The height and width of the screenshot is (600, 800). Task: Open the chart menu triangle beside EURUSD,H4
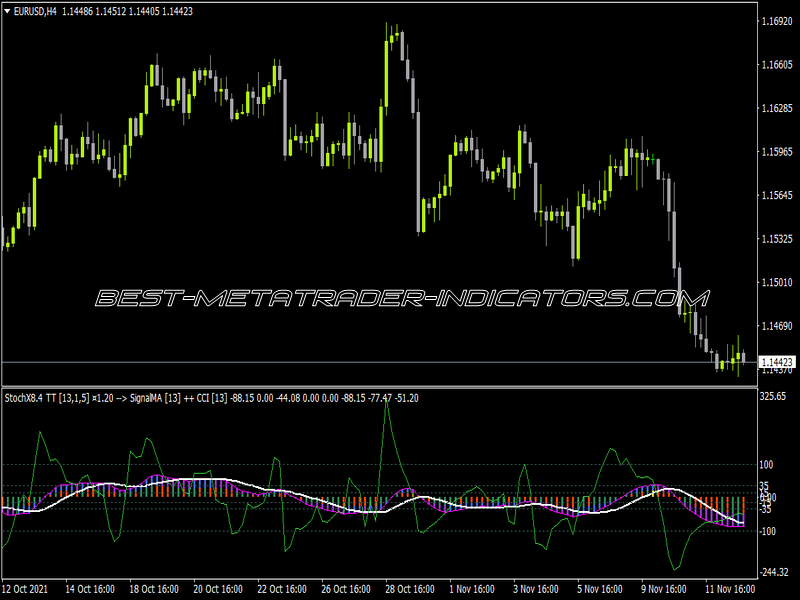click(7, 11)
